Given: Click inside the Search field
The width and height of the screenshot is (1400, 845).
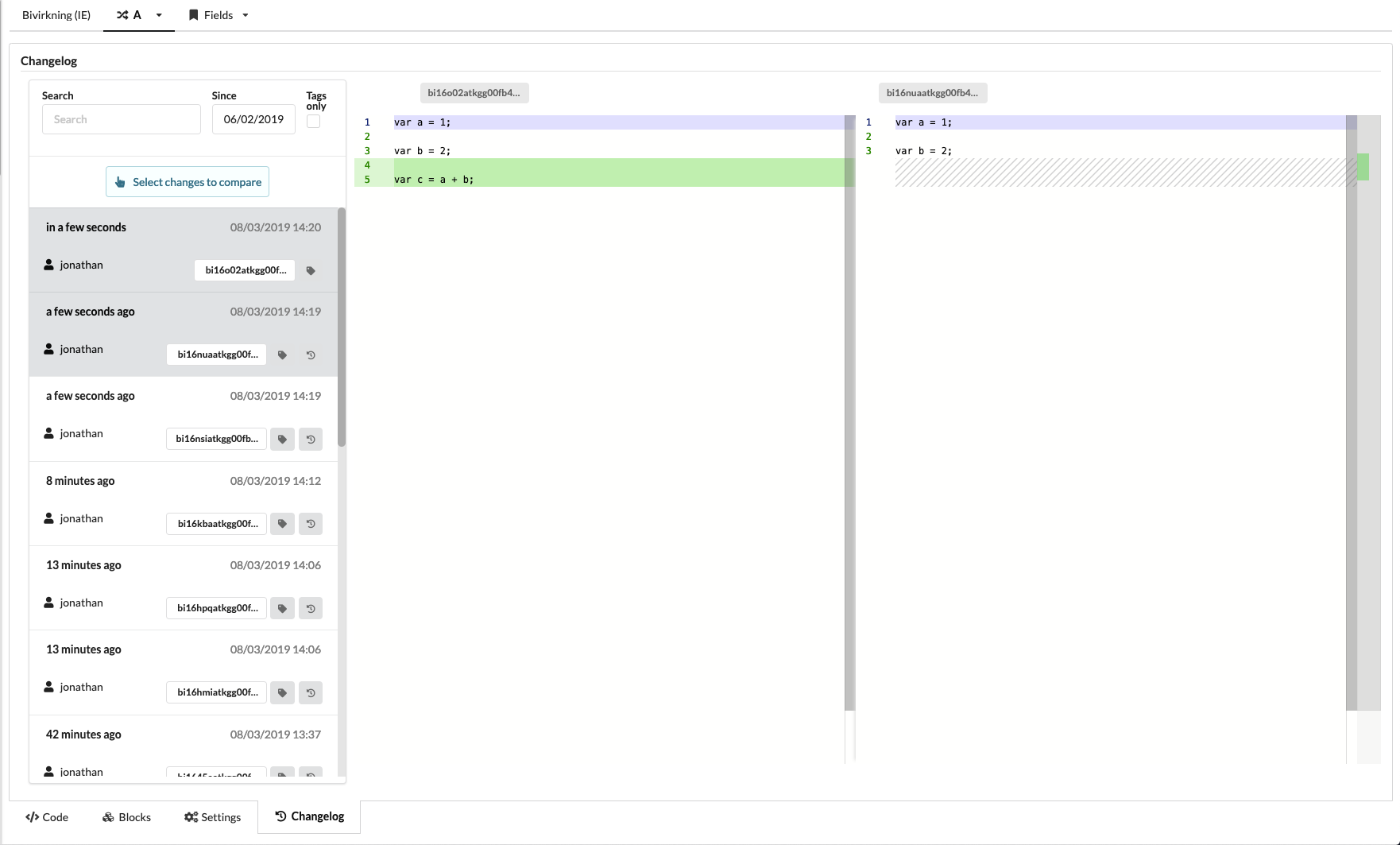Looking at the screenshot, I should click(121, 118).
